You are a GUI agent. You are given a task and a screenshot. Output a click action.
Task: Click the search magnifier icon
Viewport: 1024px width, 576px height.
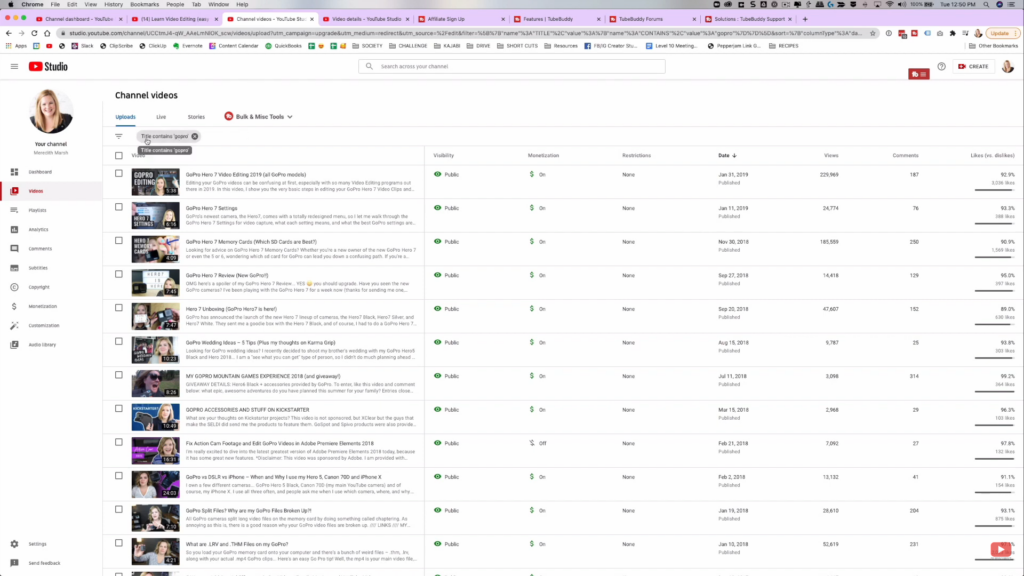point(369,66)
